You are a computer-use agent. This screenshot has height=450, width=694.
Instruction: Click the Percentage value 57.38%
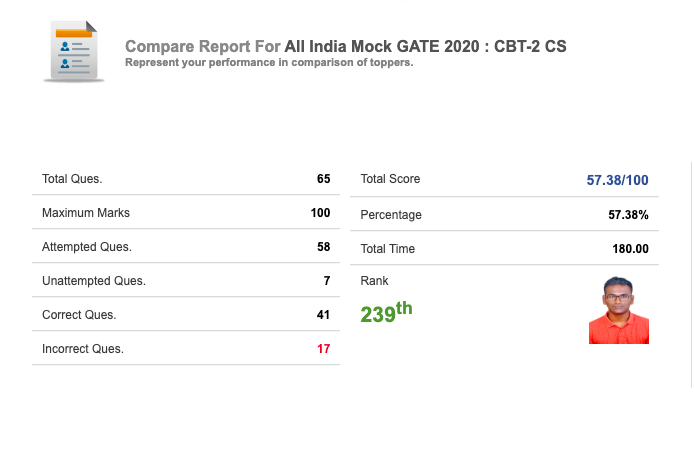click(628, 215)
